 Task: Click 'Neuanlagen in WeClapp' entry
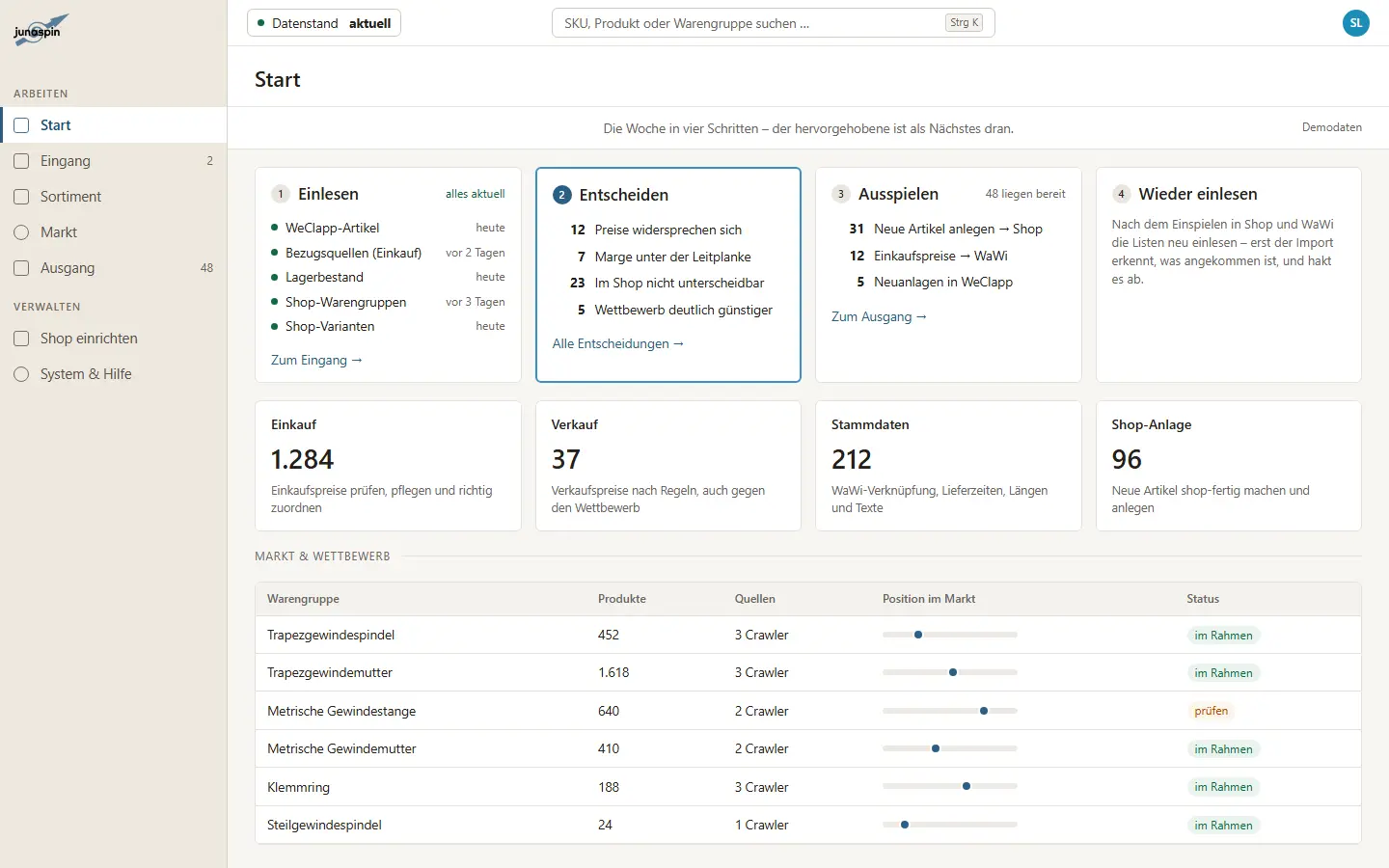(943, 282)
